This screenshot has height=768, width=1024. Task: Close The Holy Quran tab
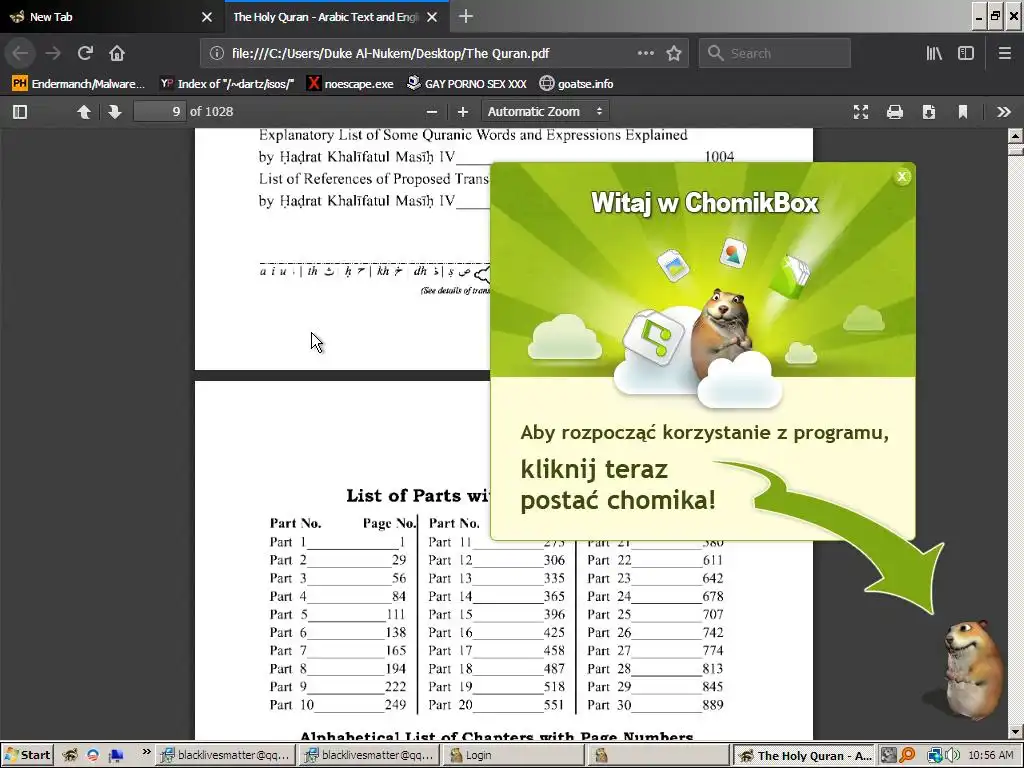point(432,17)
